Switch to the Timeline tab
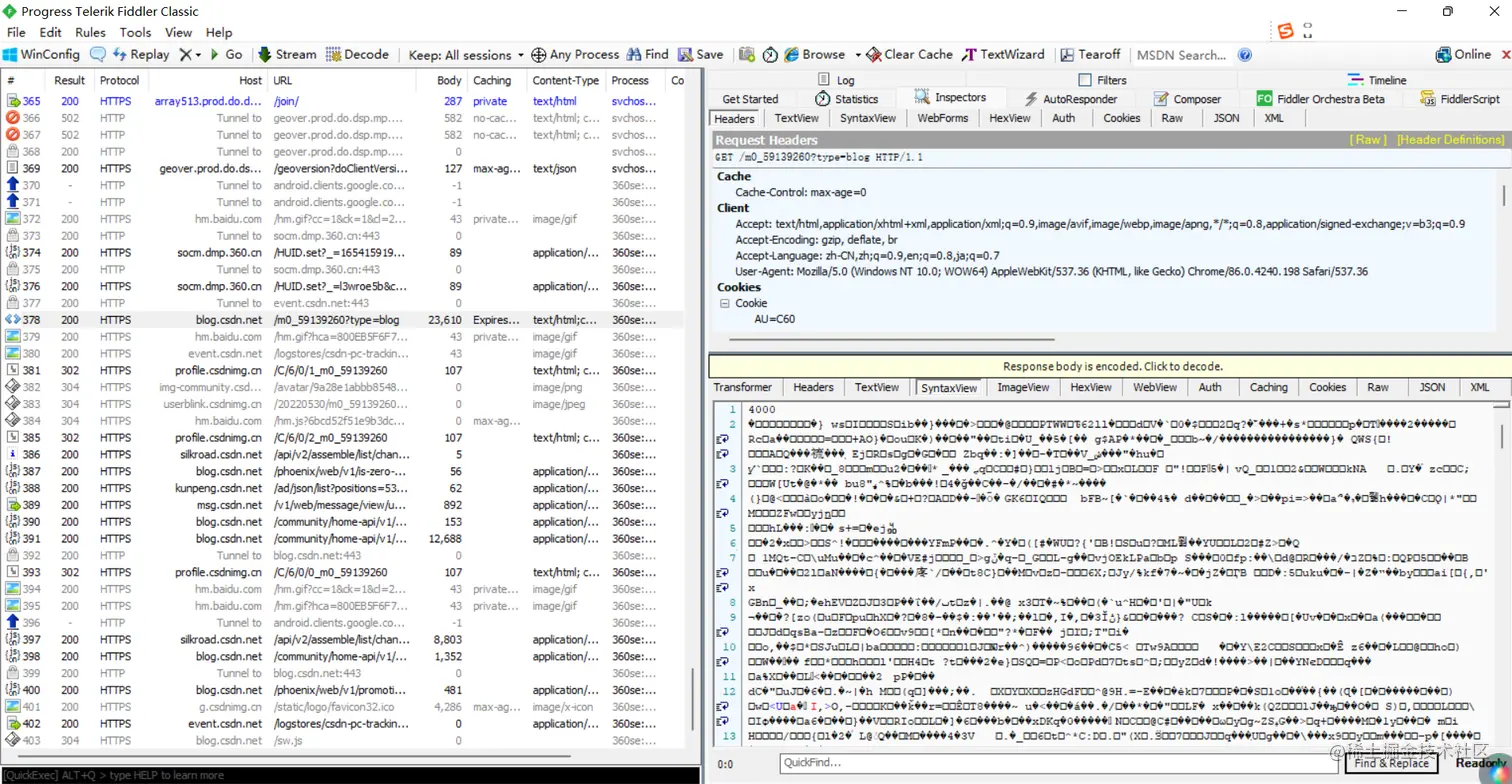The height and width of the screenshot is (784, 1512). pyautogui.click(x=1376, y=80)
